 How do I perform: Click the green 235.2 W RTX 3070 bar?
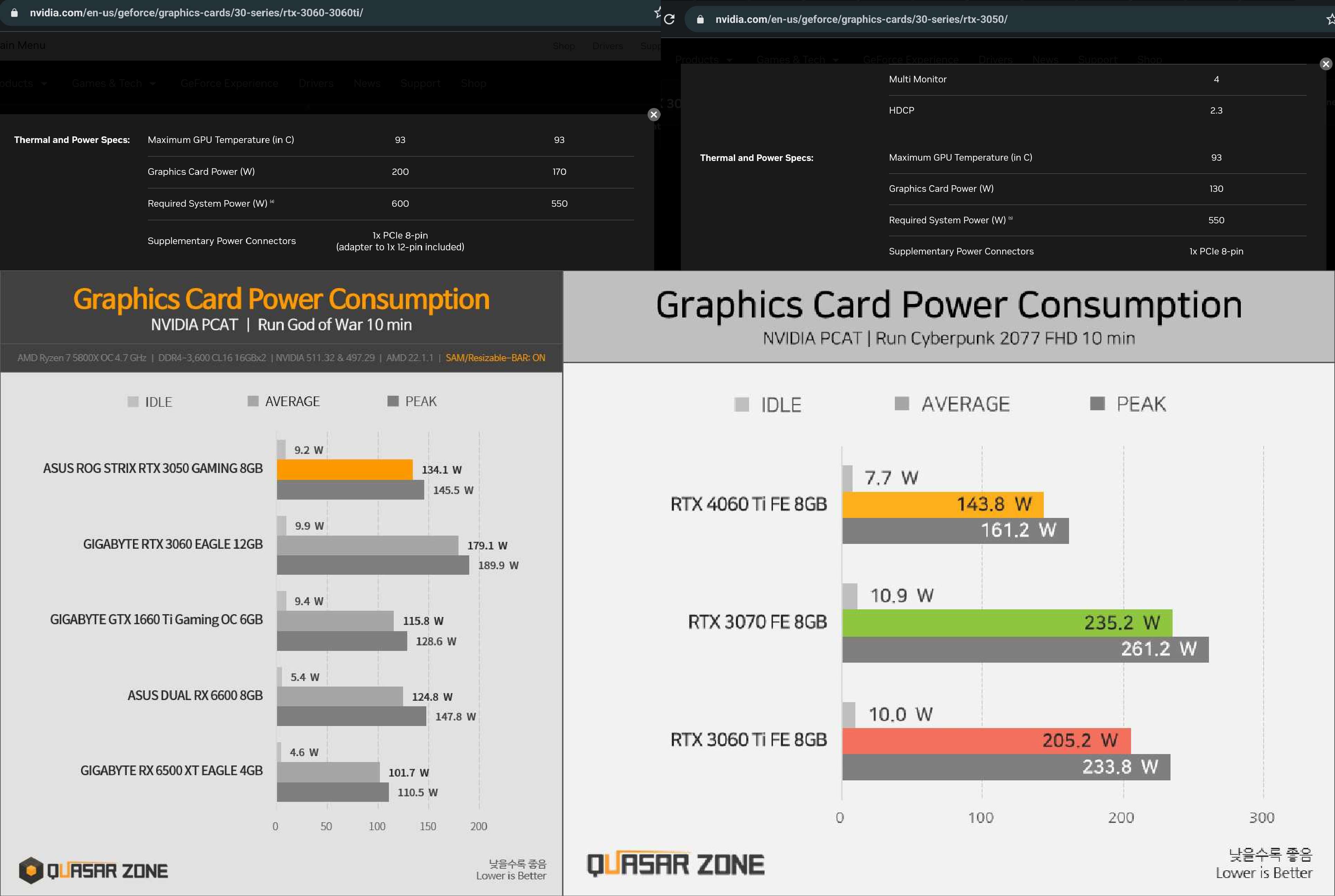coord(1007,623)
